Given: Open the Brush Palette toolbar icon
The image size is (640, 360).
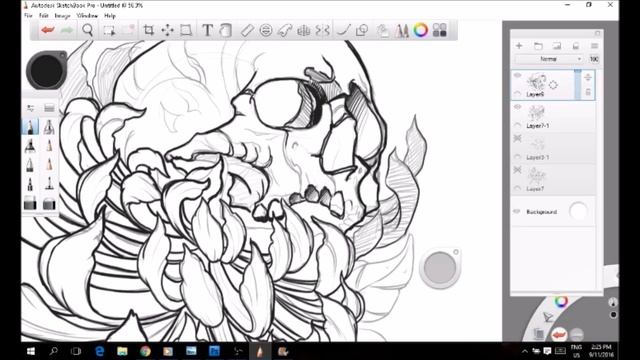Looking at the screenshot, I should pos(402,31).
